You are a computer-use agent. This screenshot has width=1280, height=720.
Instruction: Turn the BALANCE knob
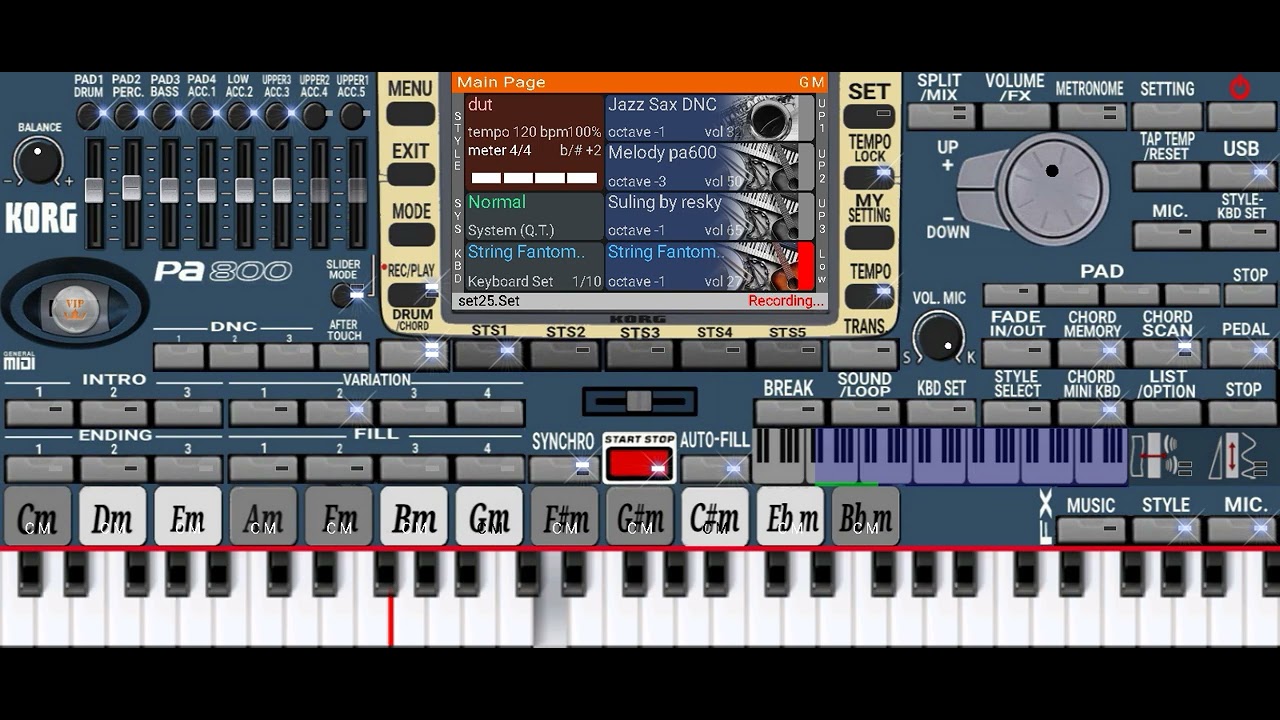(x=38, y=161)
